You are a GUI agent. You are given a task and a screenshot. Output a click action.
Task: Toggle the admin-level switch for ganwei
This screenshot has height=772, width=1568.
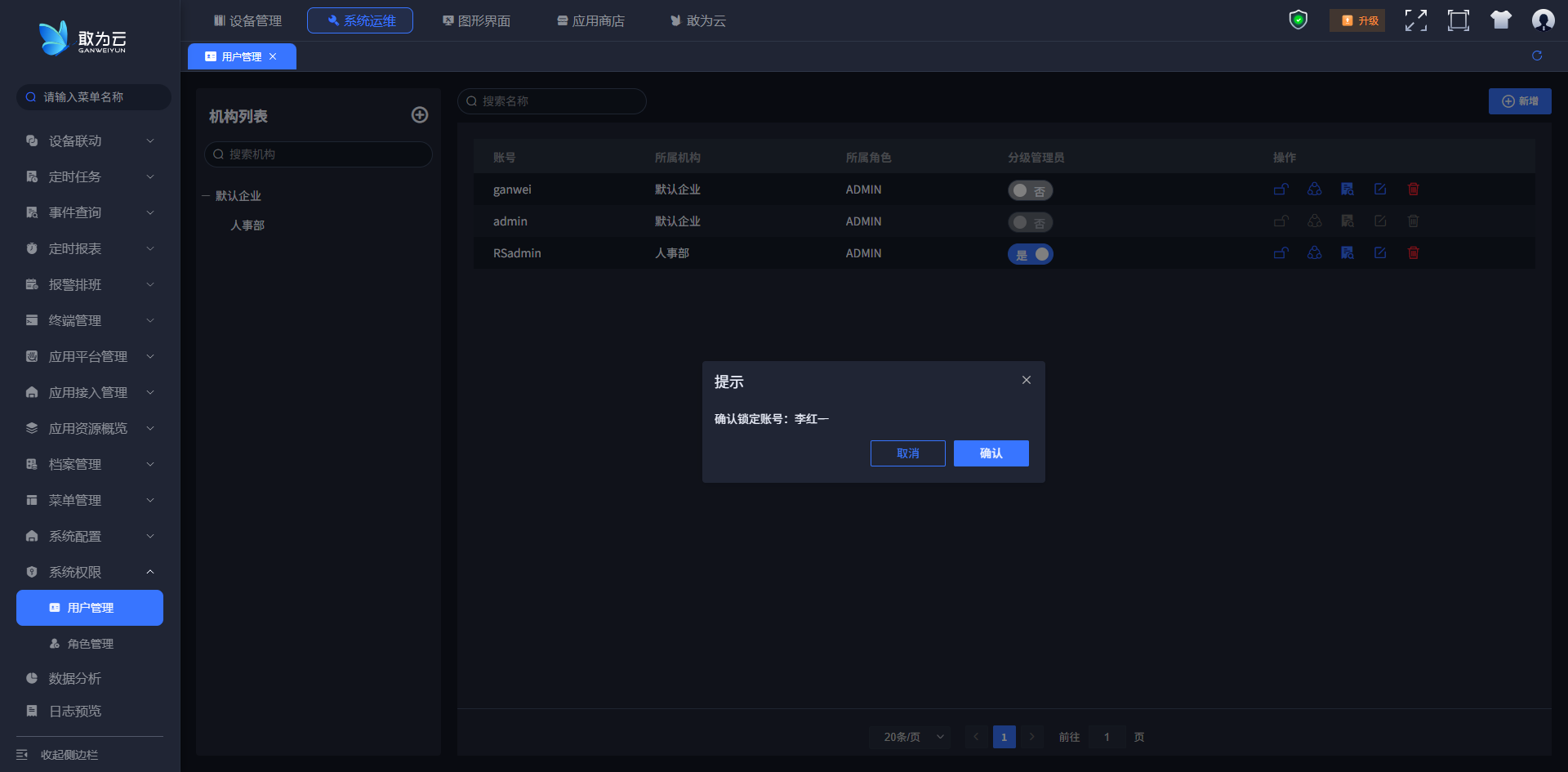[x=1029, y=190]
